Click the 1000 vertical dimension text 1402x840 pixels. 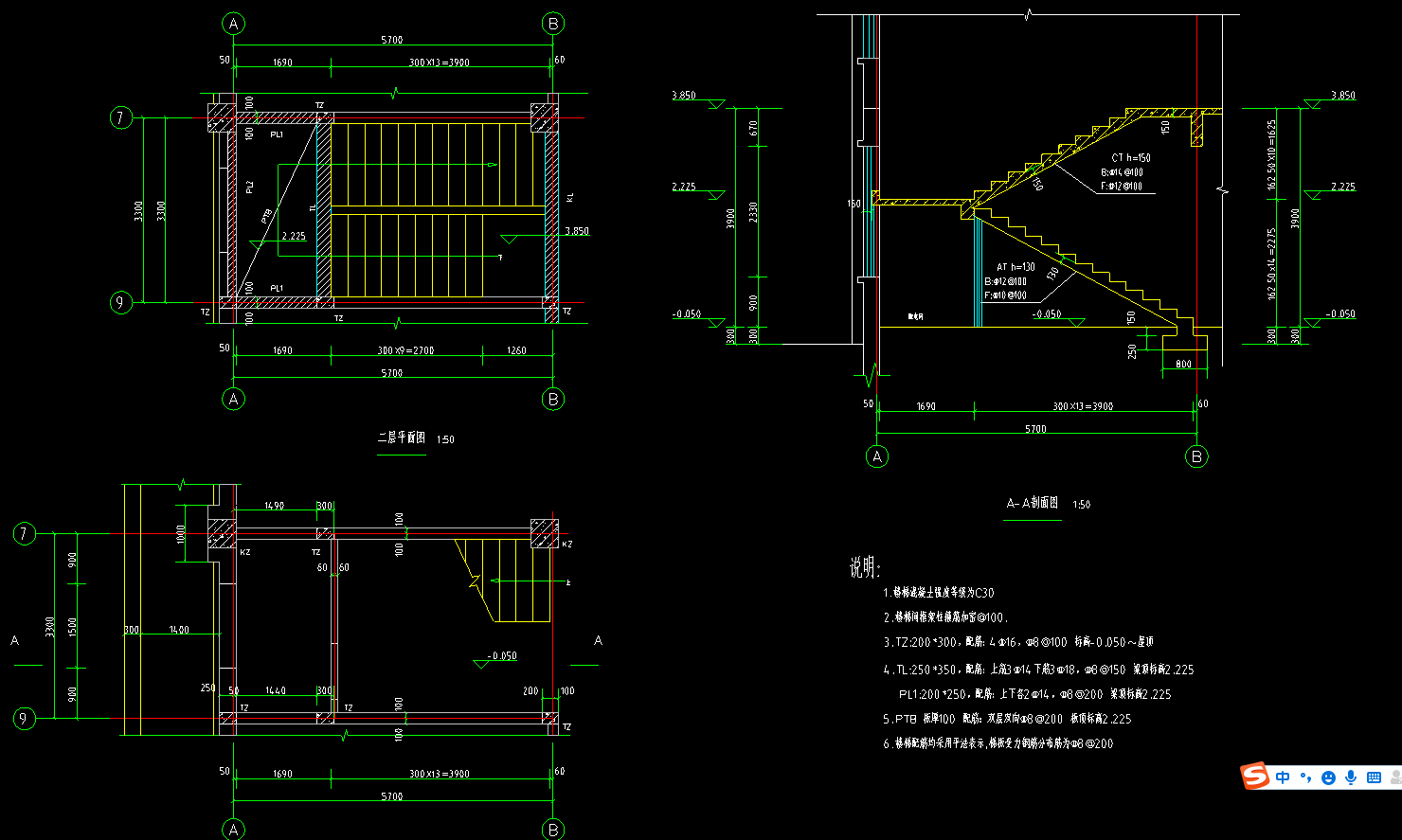pyautogui.click(x=180, y=535)
